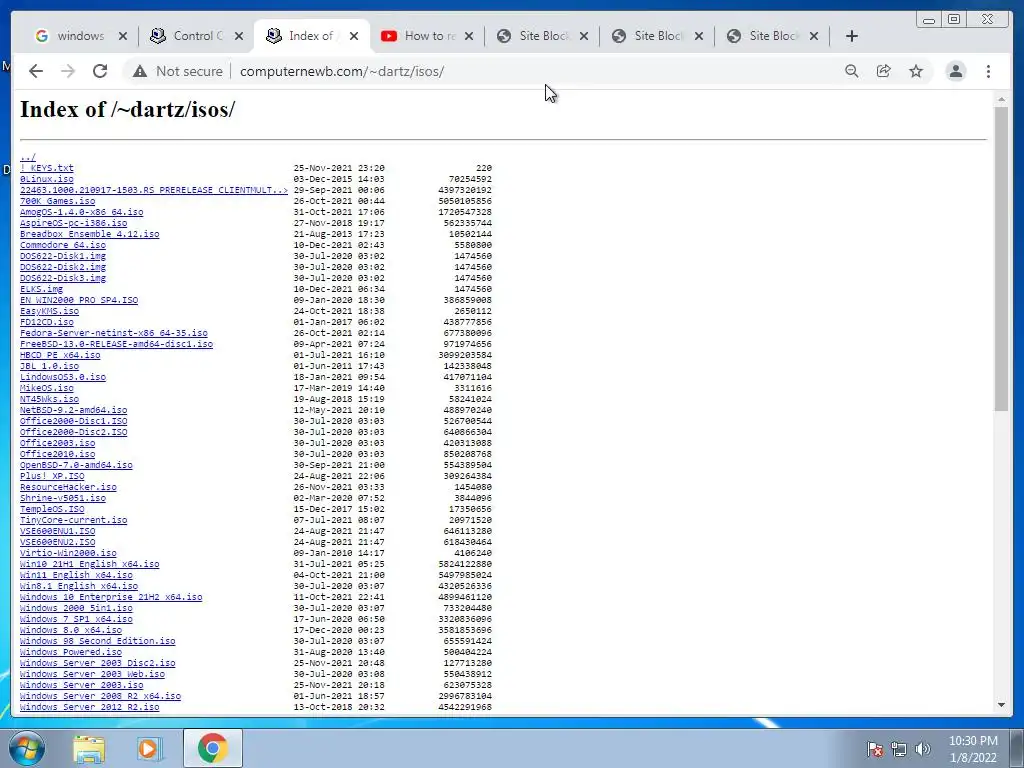
Task: Launch Windows Media Player from taskbar
Action: [149, 748]
